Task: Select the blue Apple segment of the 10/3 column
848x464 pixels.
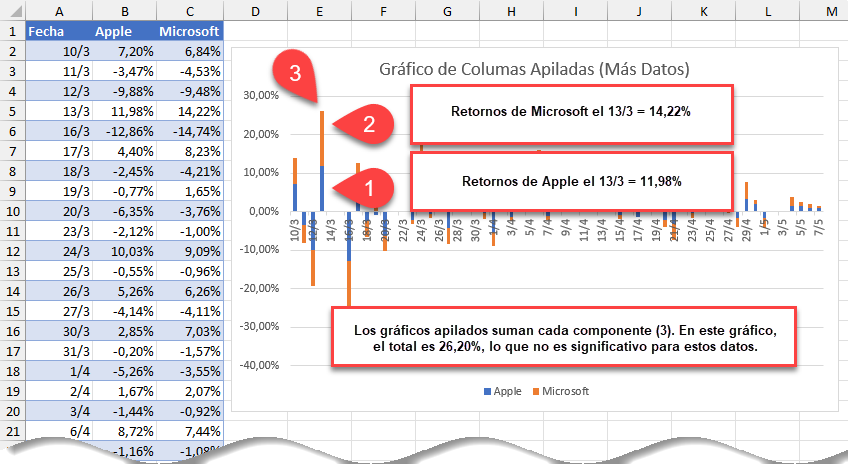Action: 295,197
